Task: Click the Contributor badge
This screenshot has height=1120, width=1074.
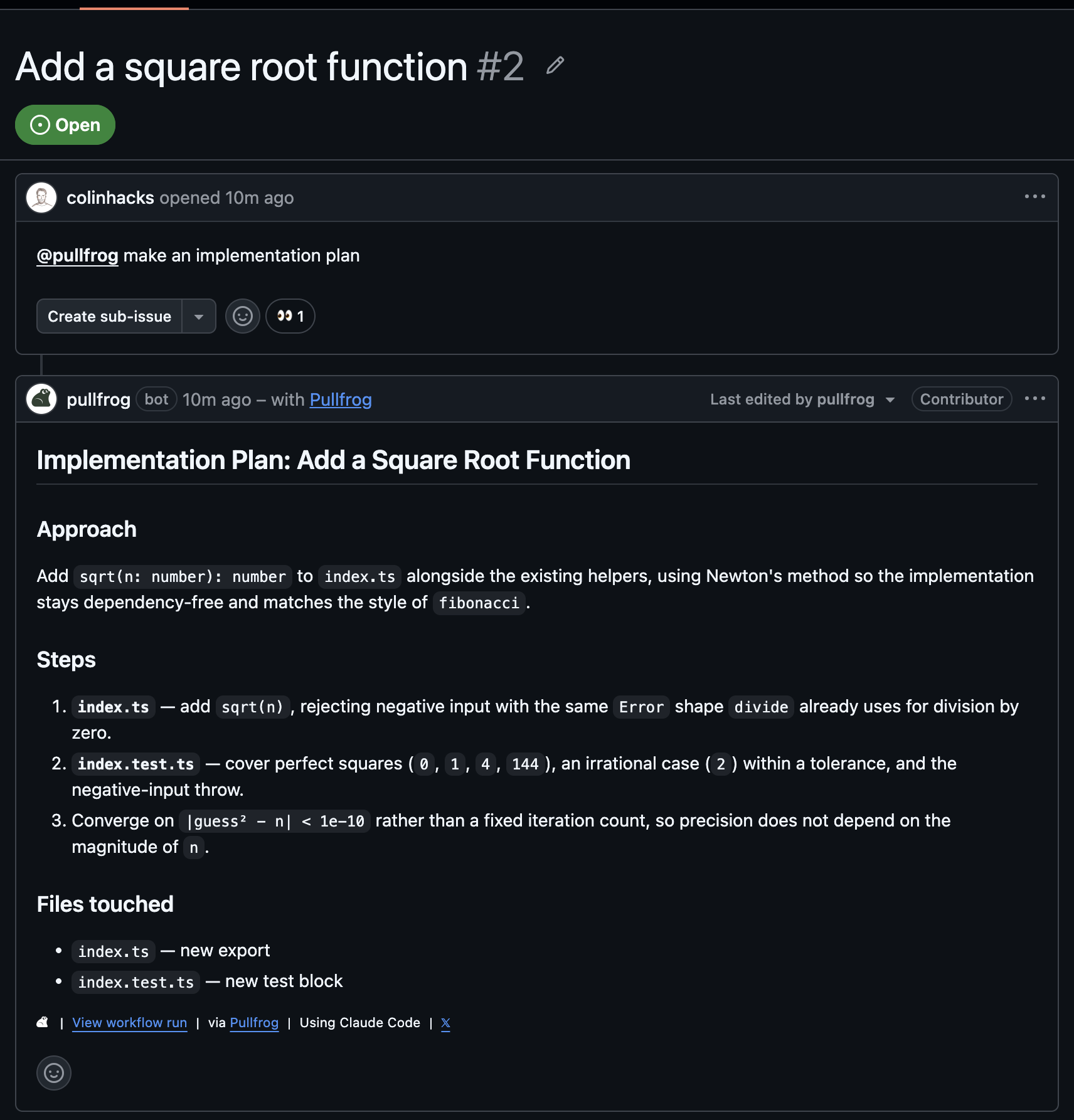Action: click(962, 399)
